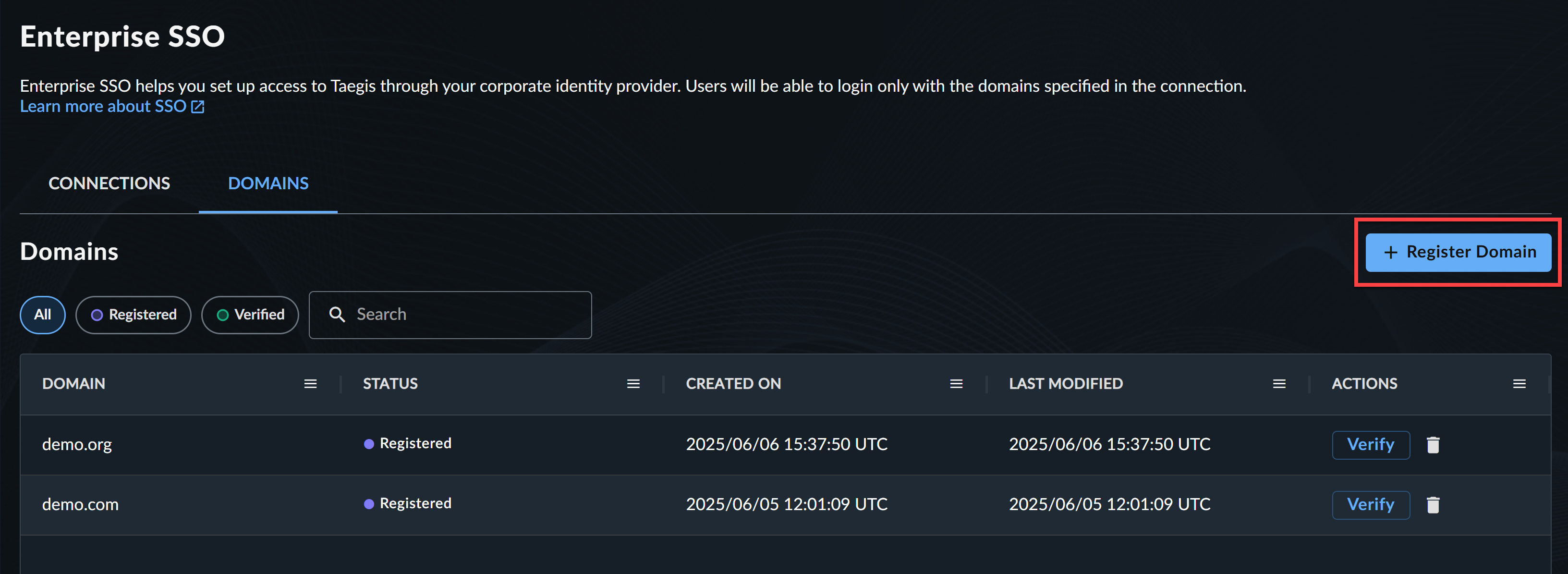Image resolution: width=1568 pixels, height=574 pixels.
Task: Switch to the DOMAINS tab
Action: 268,183
